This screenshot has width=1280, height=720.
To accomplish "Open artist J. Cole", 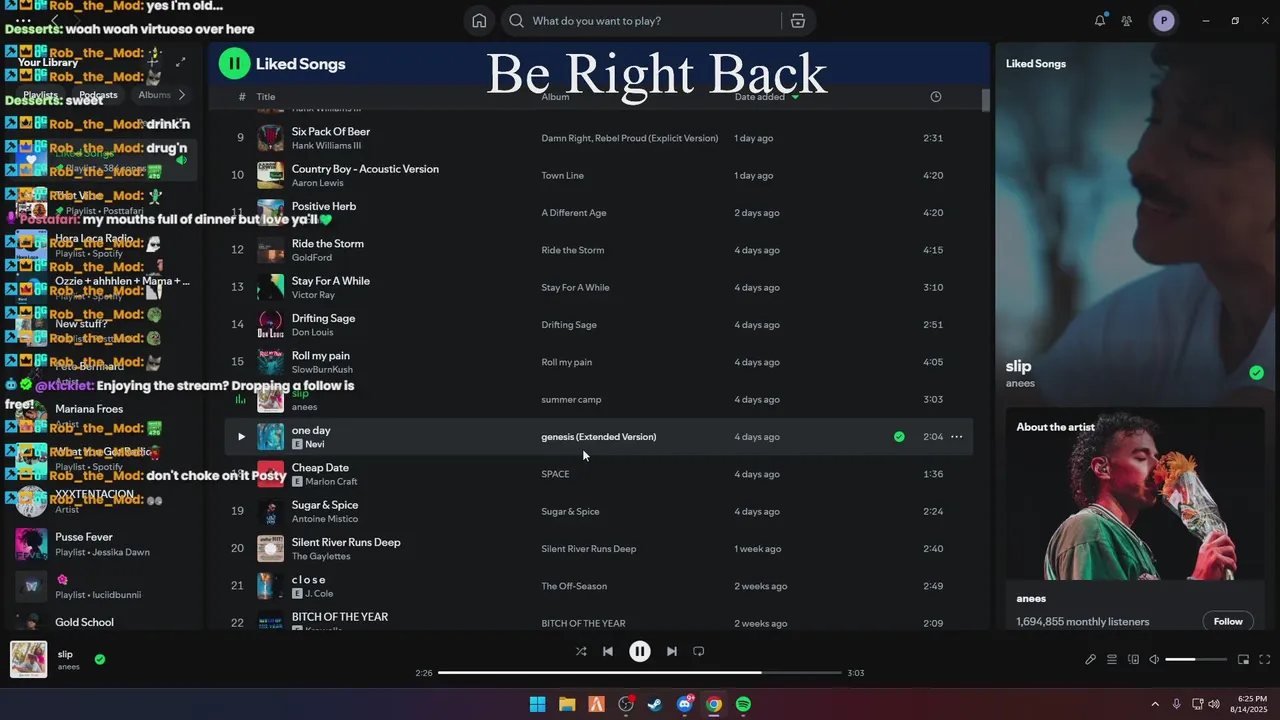I will (322, 594).
